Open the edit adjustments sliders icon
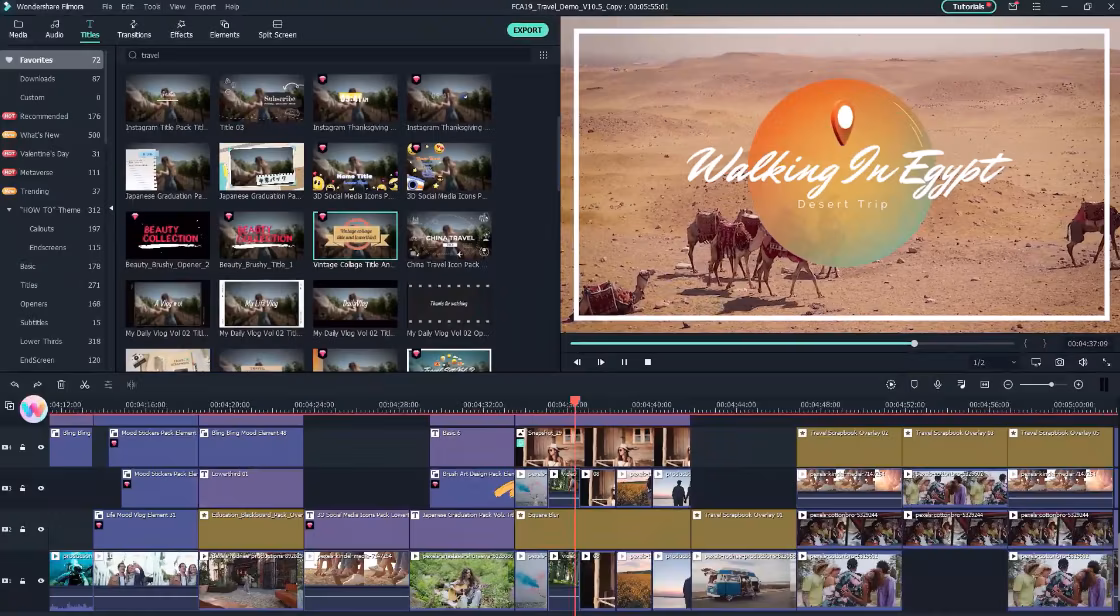1120x616 pixels. coord(108,384)
